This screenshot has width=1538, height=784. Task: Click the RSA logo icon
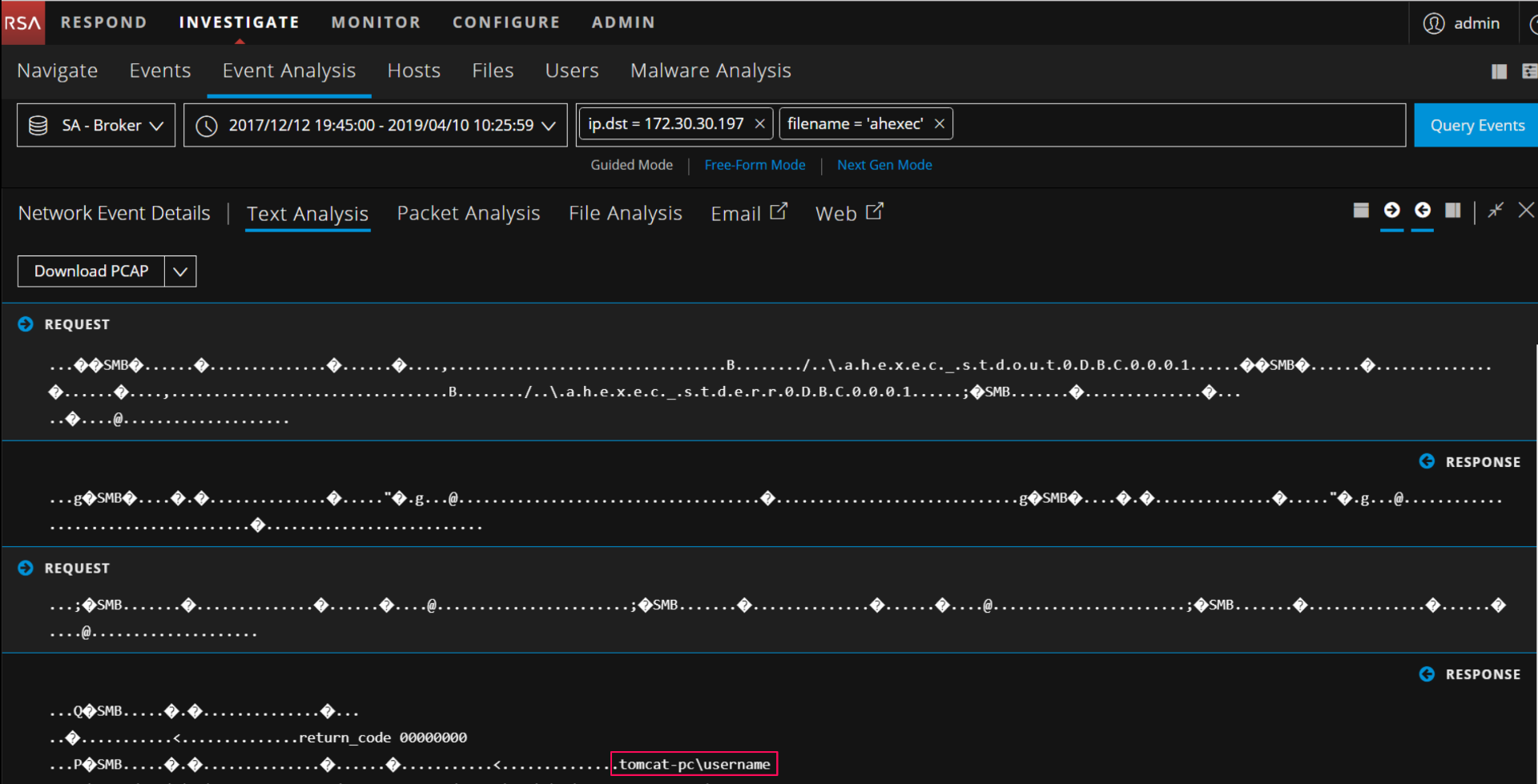tap(22, 22)
